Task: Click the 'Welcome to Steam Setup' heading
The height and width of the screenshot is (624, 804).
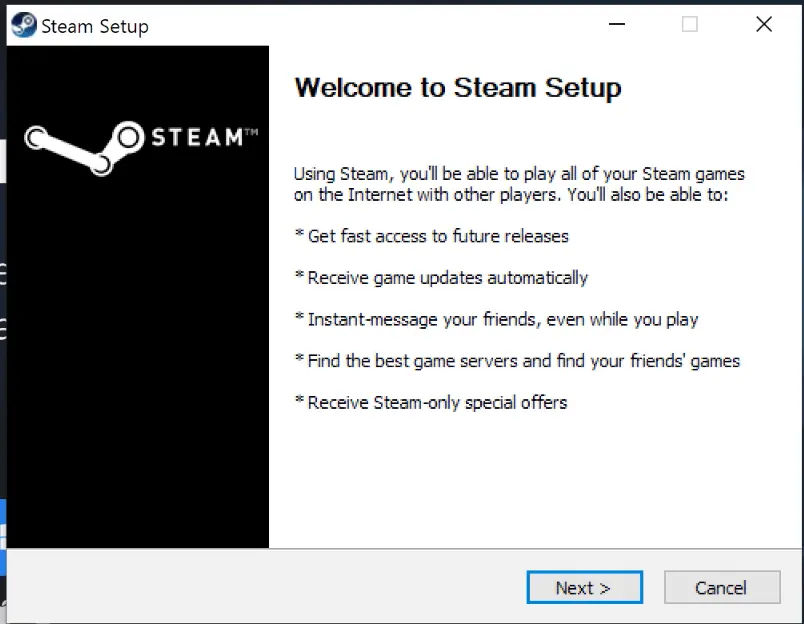Action: pyautogui.click(x=457, y=88)
